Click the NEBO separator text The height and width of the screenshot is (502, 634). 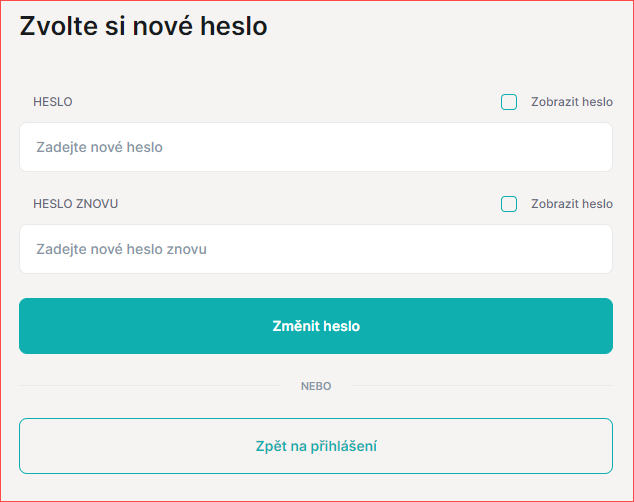click(x=316, y=386)
